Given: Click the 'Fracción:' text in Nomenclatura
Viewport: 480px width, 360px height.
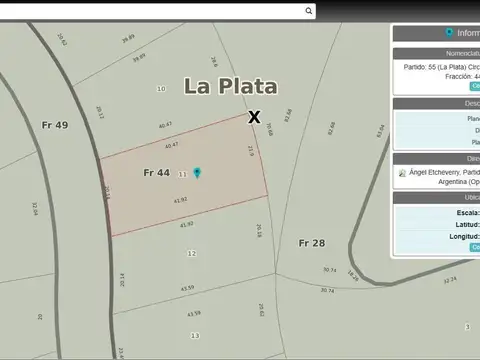Looking at the screenshot, I should pos(459,77).
